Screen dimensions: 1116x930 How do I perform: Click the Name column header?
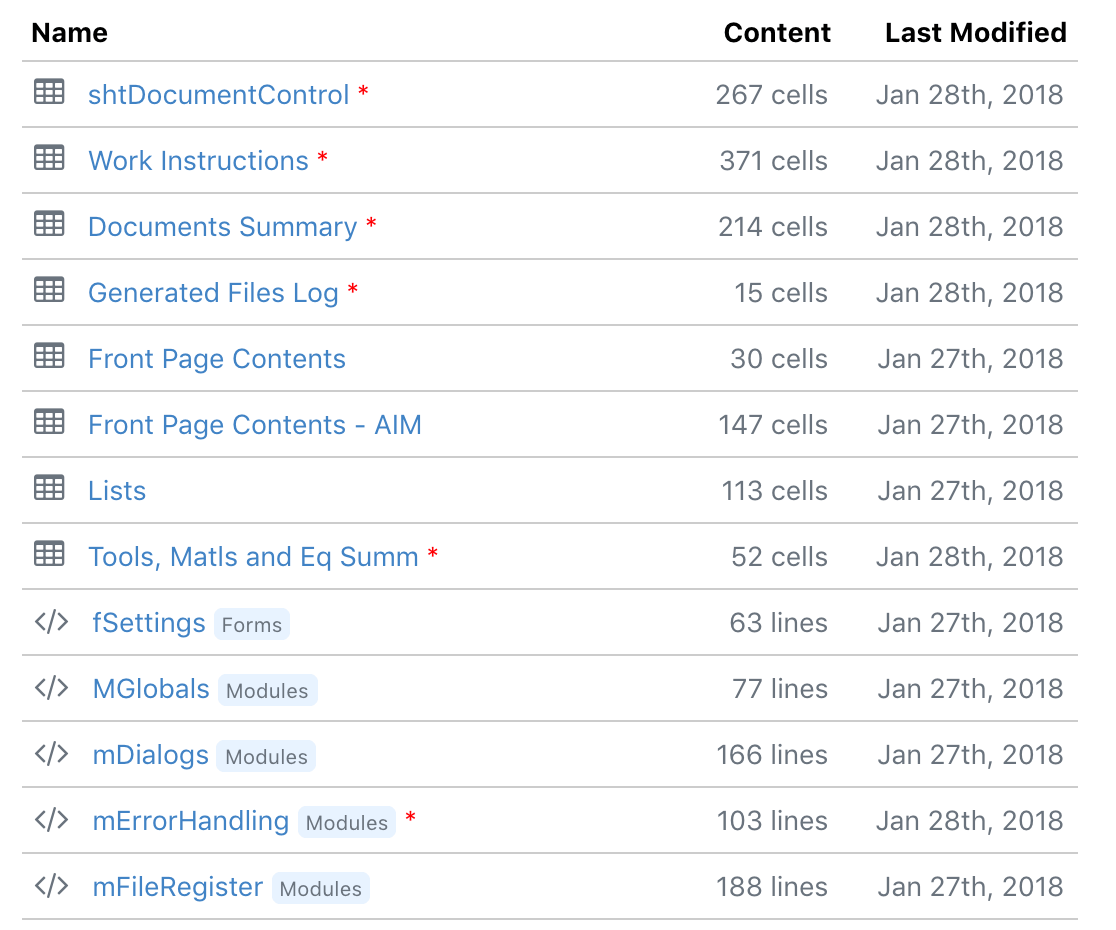pos(69,33)
